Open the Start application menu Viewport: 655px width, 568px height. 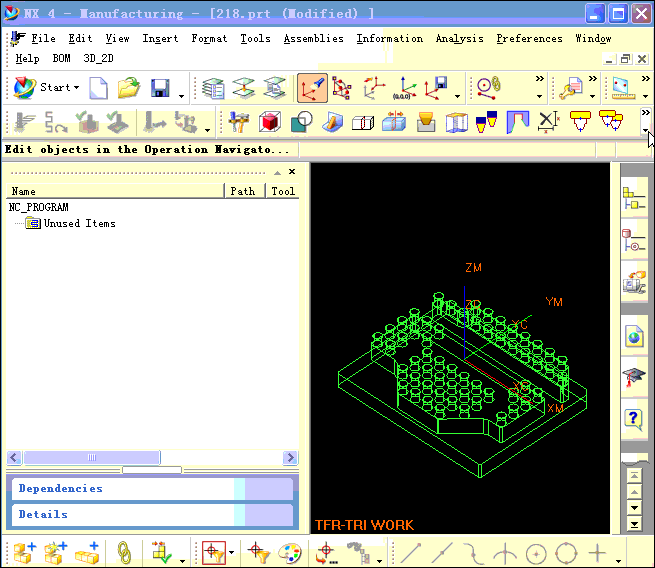coord(46,88)
